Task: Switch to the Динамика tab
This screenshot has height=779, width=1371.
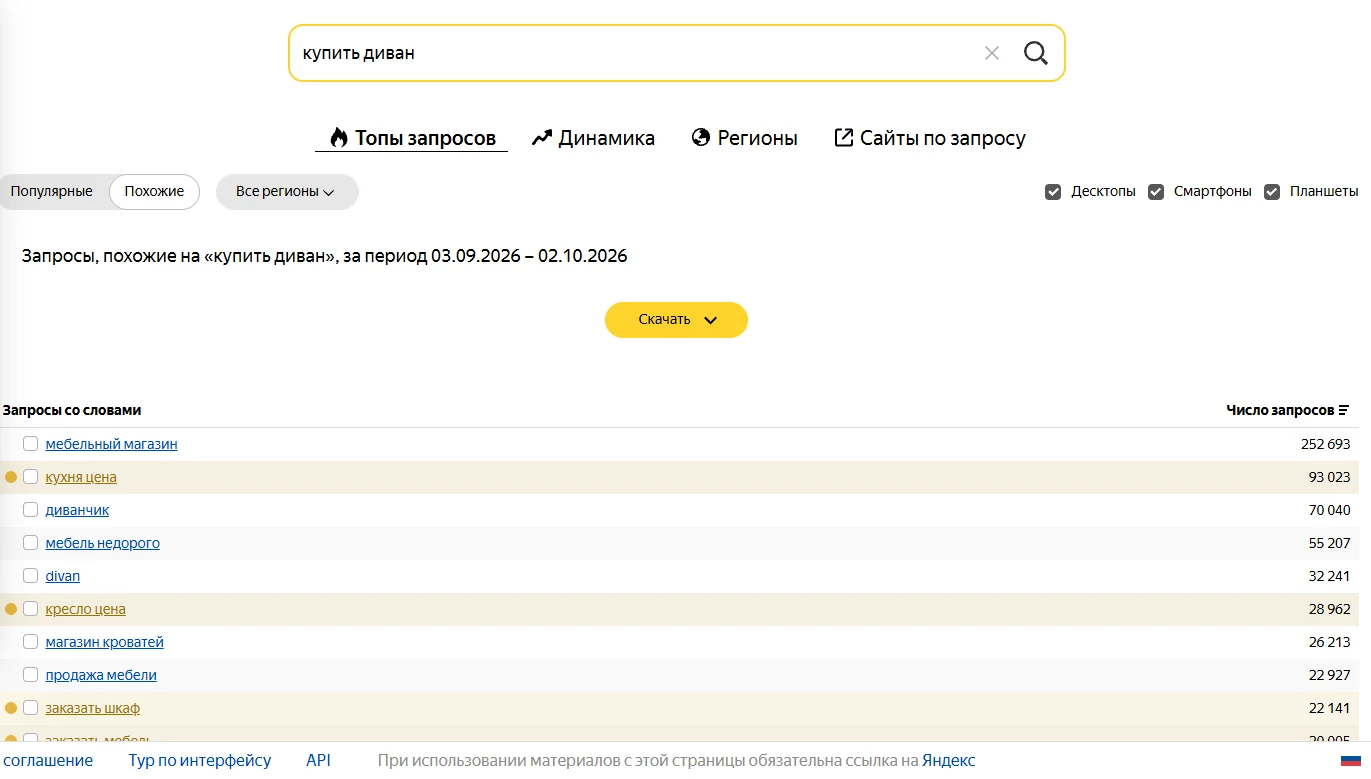Action: [x=593, y=138]
